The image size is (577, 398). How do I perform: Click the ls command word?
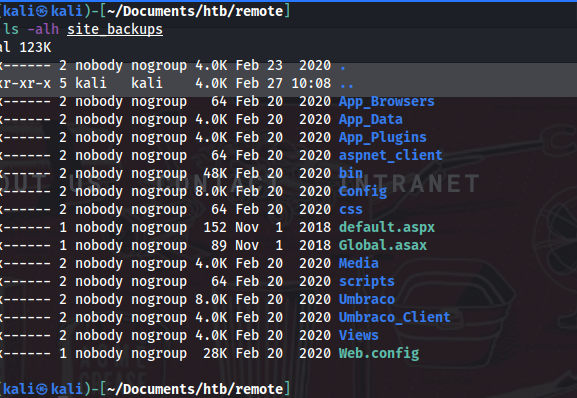click(x=11, y=29)
